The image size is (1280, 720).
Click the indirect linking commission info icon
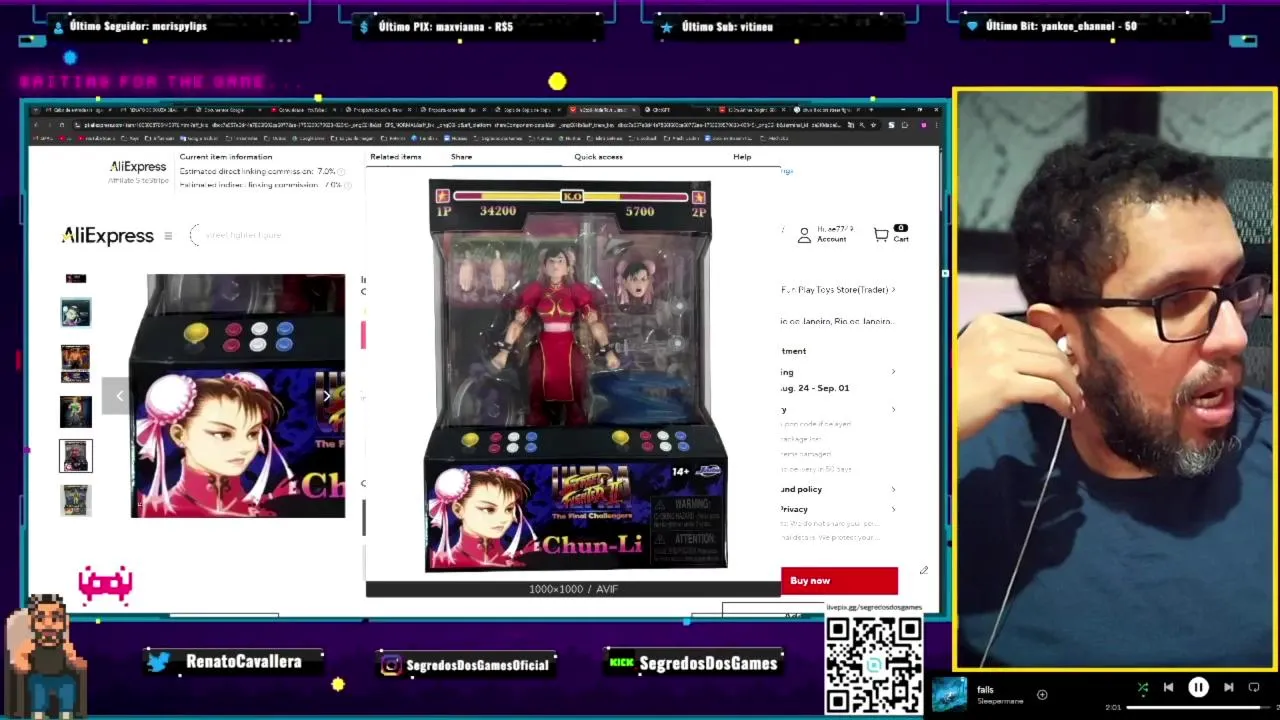pyautogui.click(x=347, y=185)
